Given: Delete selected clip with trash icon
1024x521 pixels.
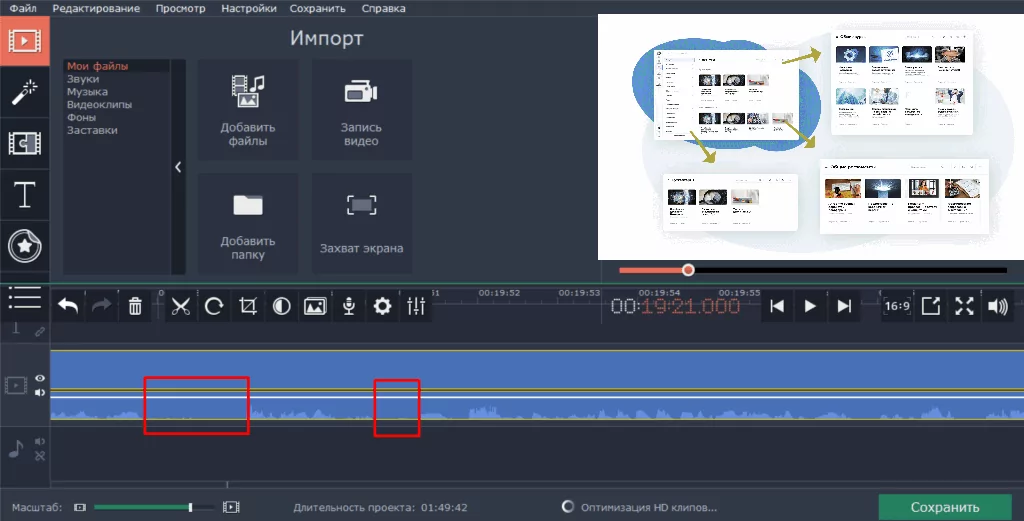Looking at the screenshot, I should pyautogui.click(x=135, y=306).
